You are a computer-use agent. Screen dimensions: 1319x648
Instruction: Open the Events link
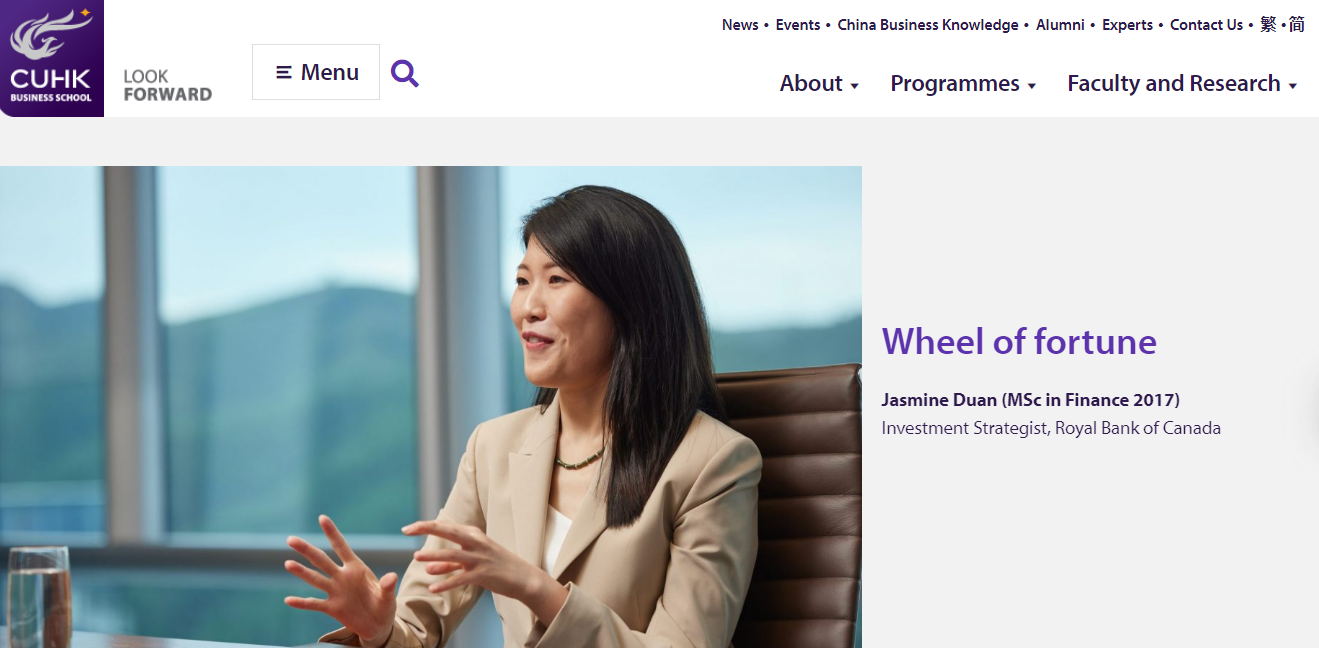tap(798, 25)
